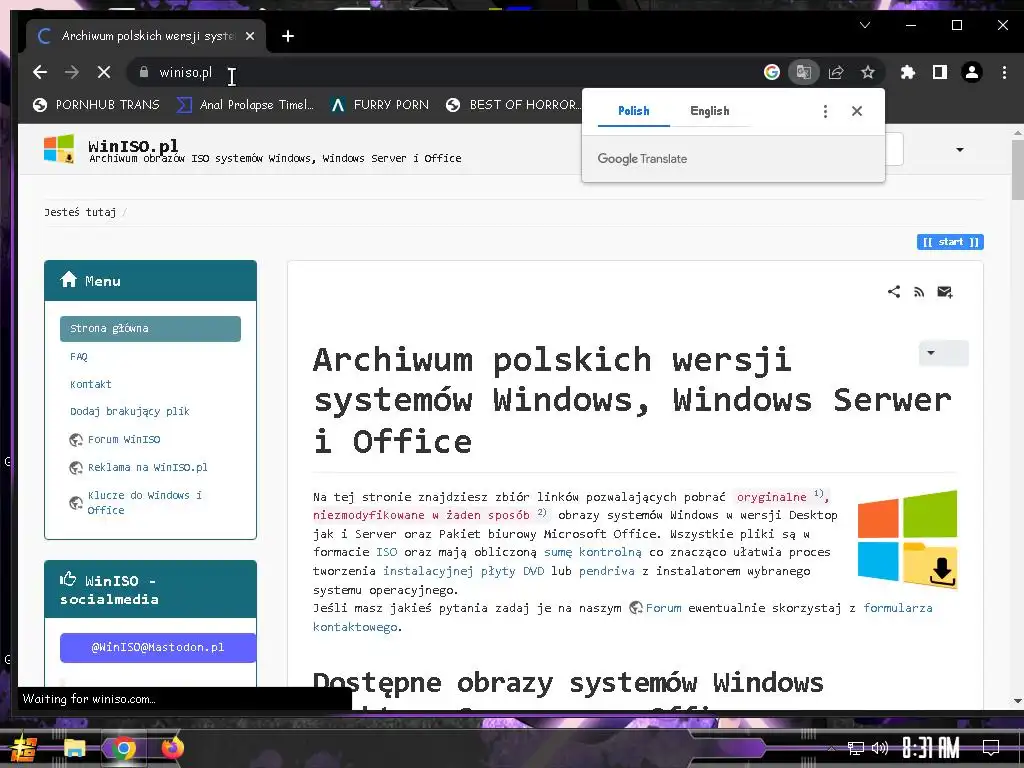
Task: Open the Windows Start button
Action: click(24, 748)
